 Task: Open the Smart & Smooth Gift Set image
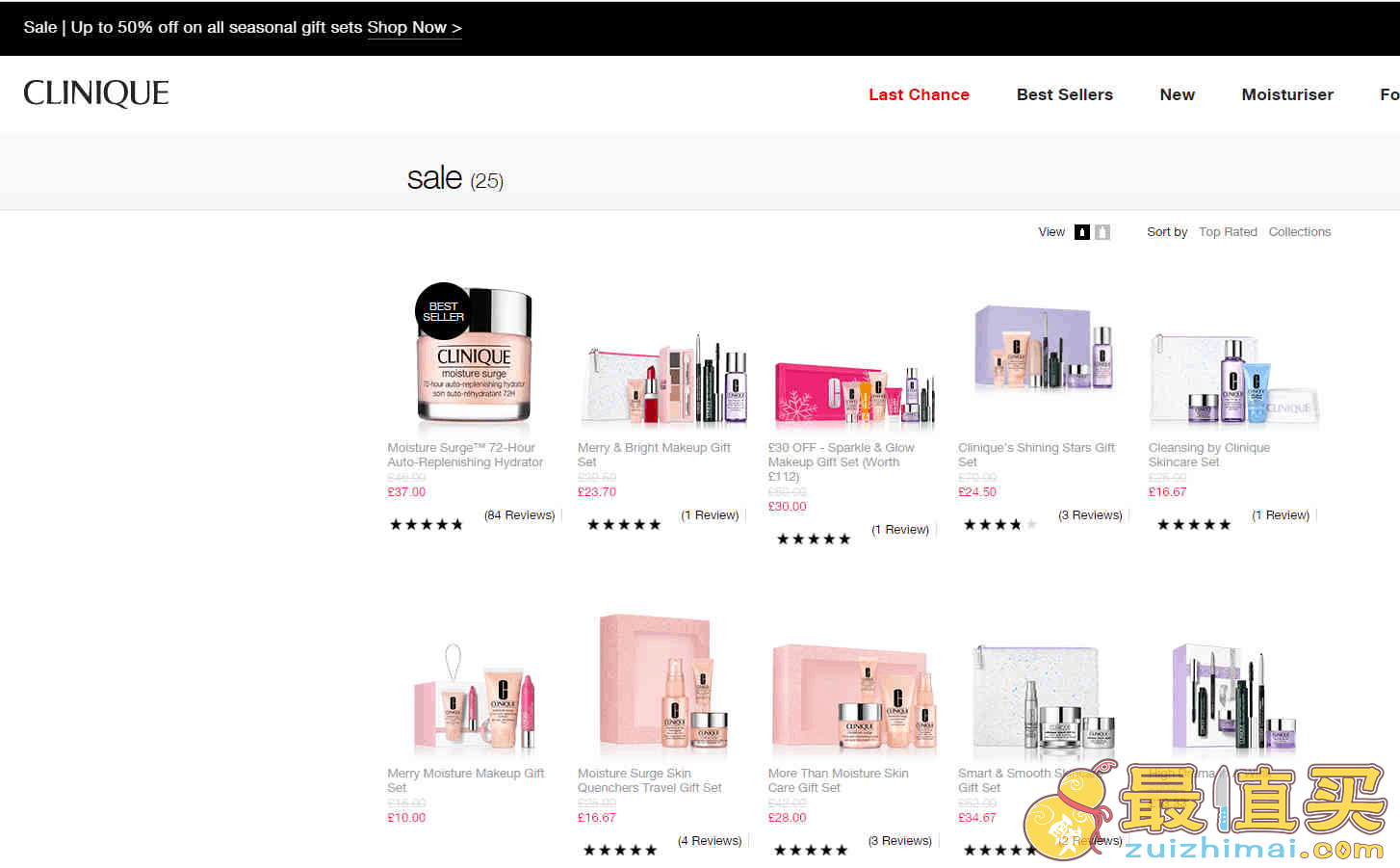click(x=1044, y=698)
